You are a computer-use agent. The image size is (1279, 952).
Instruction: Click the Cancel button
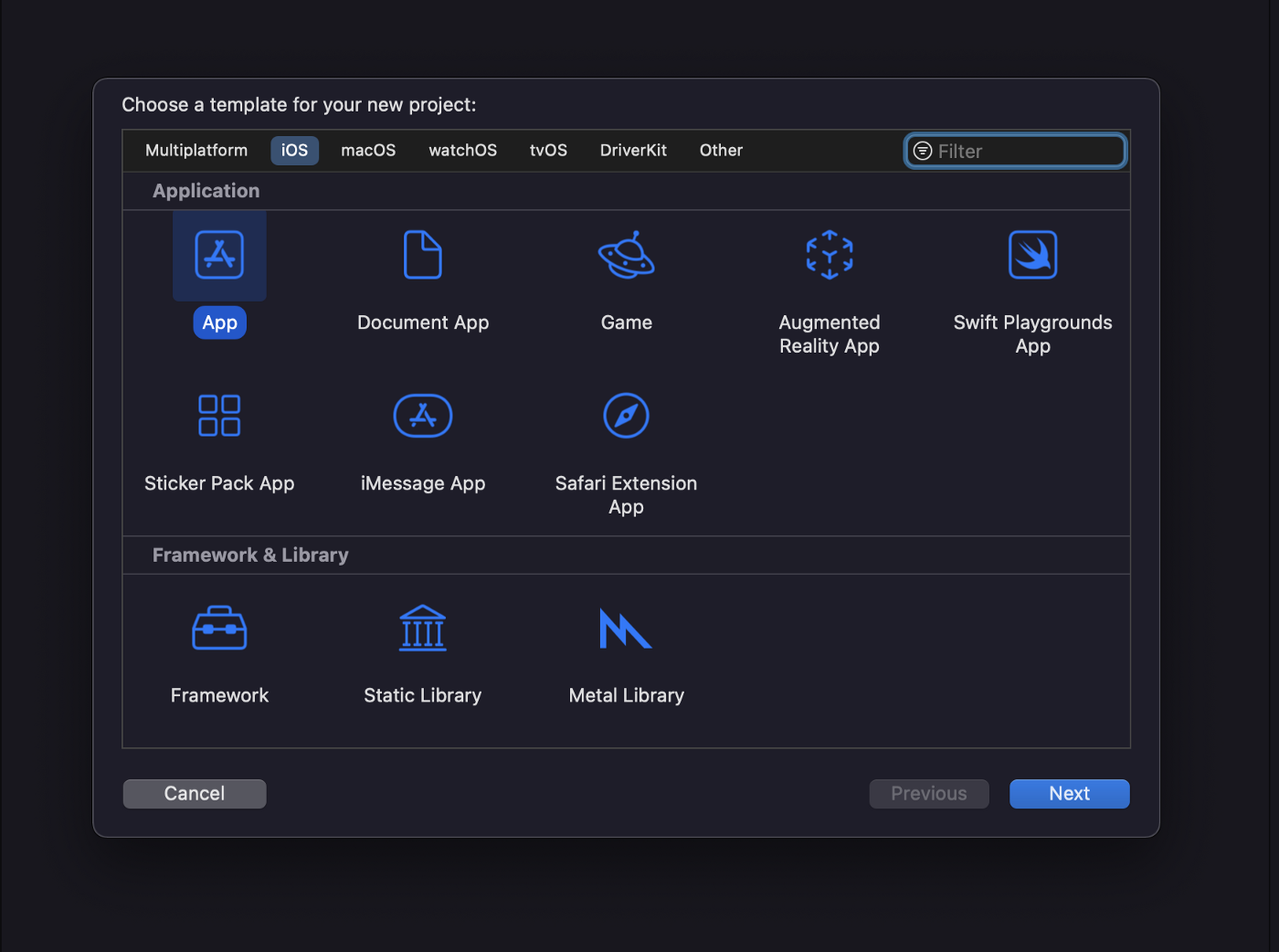[195, 794]
